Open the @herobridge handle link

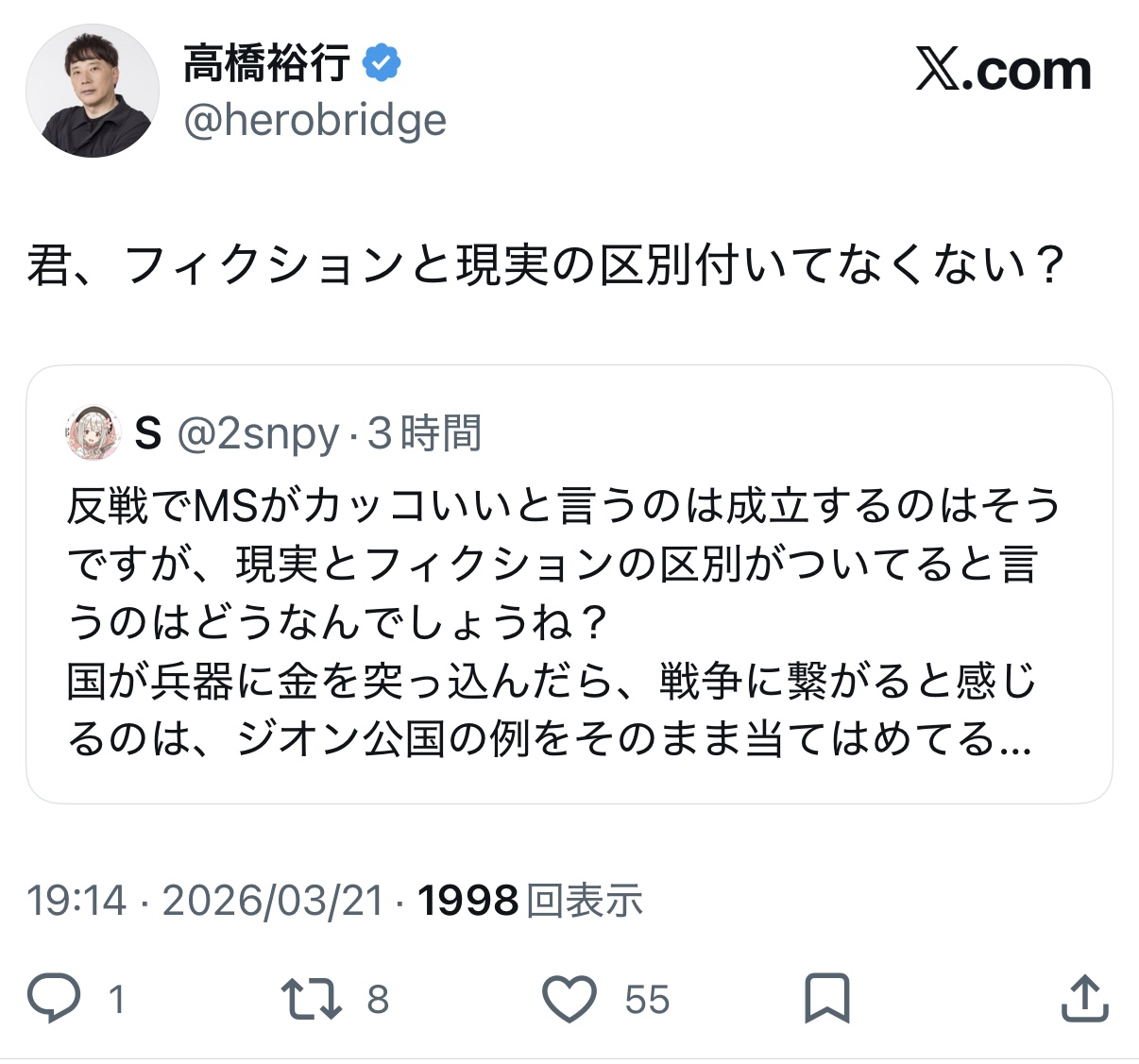click(x=314, y=120)
